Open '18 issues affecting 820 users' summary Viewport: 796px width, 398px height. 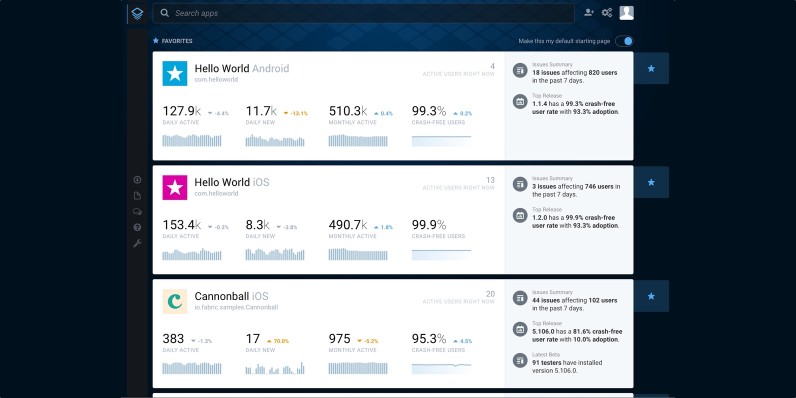pyautogui.click(x=575, y=77)
